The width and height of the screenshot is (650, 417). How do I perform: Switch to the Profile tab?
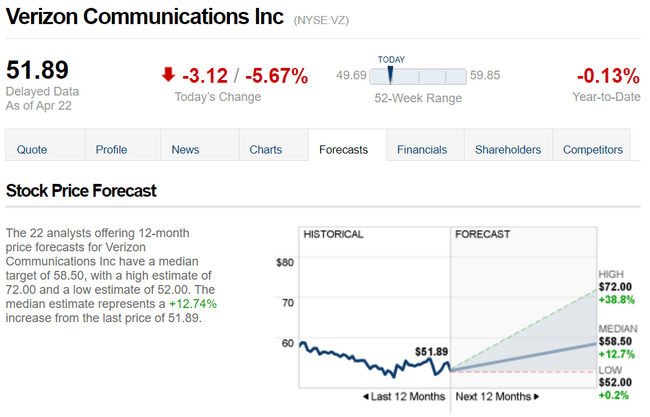click(x=111, y=150)
